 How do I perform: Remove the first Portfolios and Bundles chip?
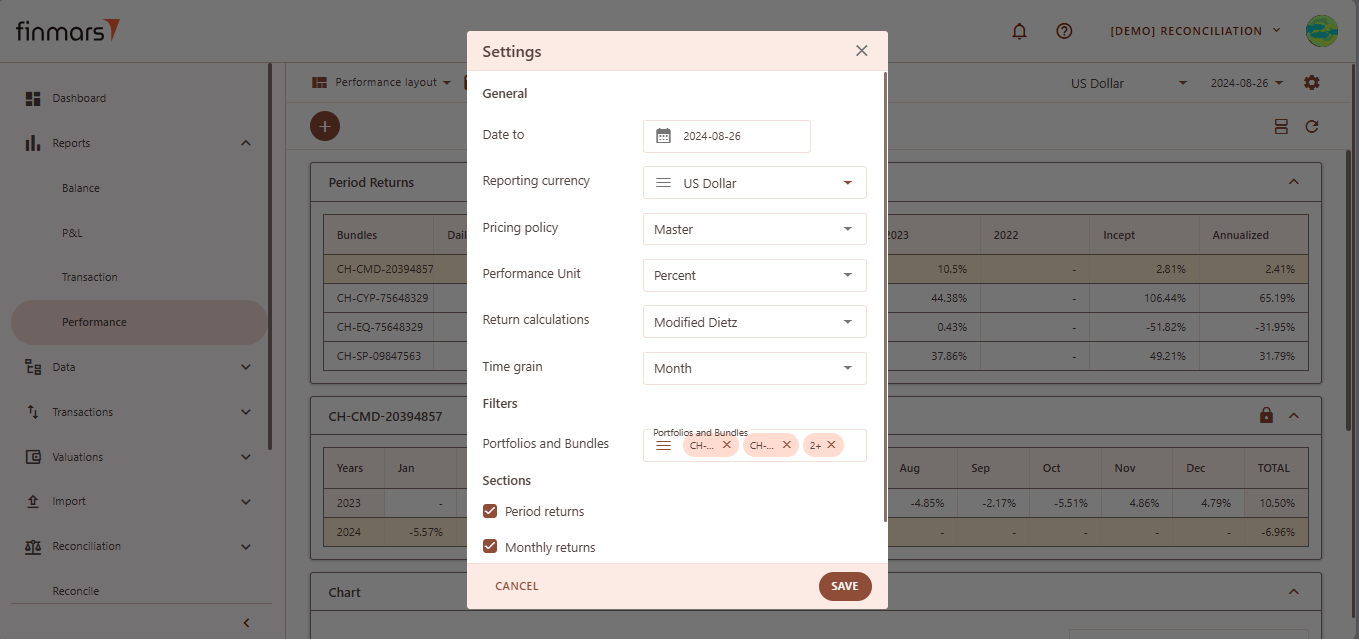point(727,445)
